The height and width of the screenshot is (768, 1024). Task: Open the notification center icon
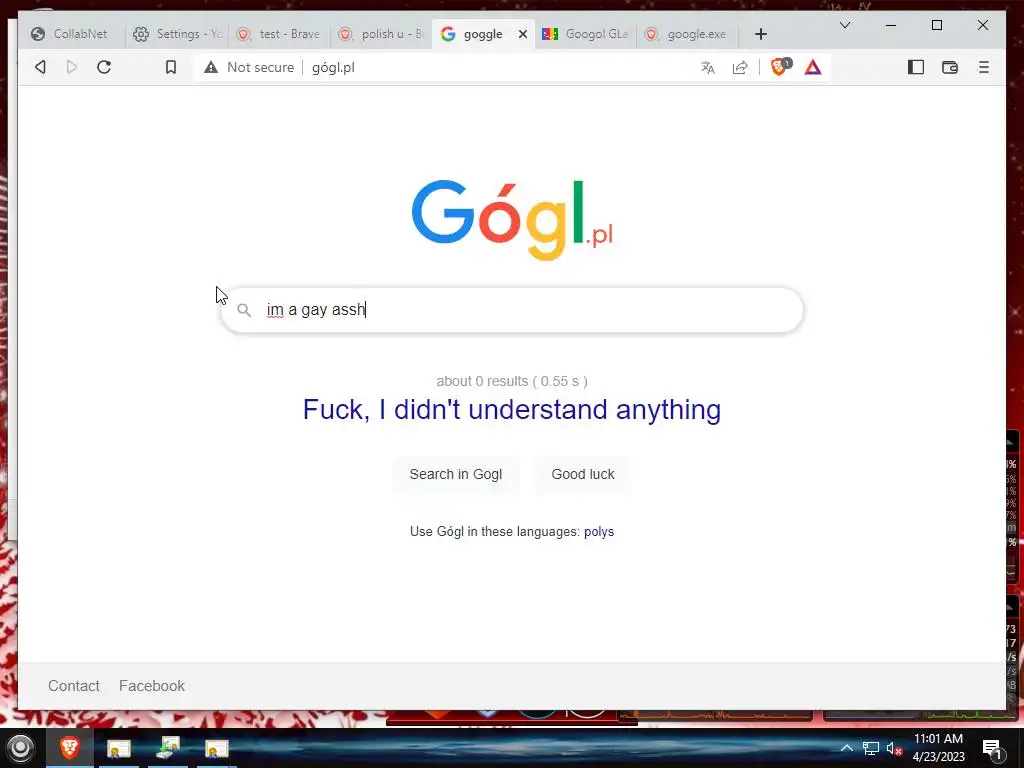tap(993, 749)
